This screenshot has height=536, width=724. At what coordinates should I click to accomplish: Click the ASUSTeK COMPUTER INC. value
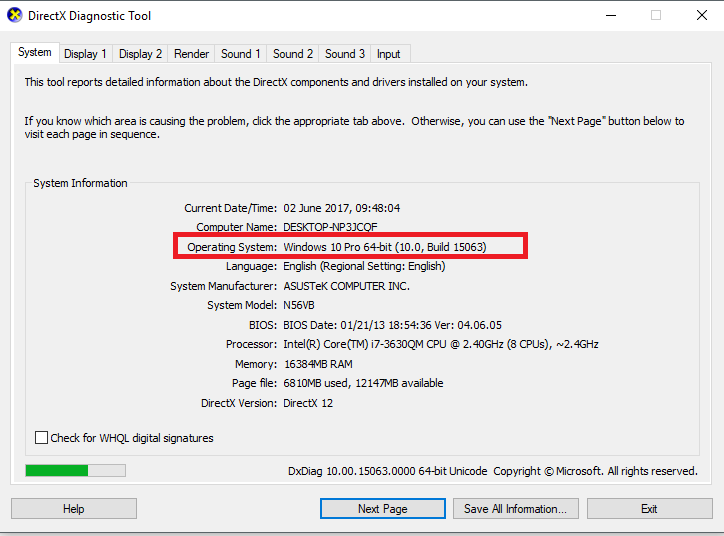(x=346, y=286)
